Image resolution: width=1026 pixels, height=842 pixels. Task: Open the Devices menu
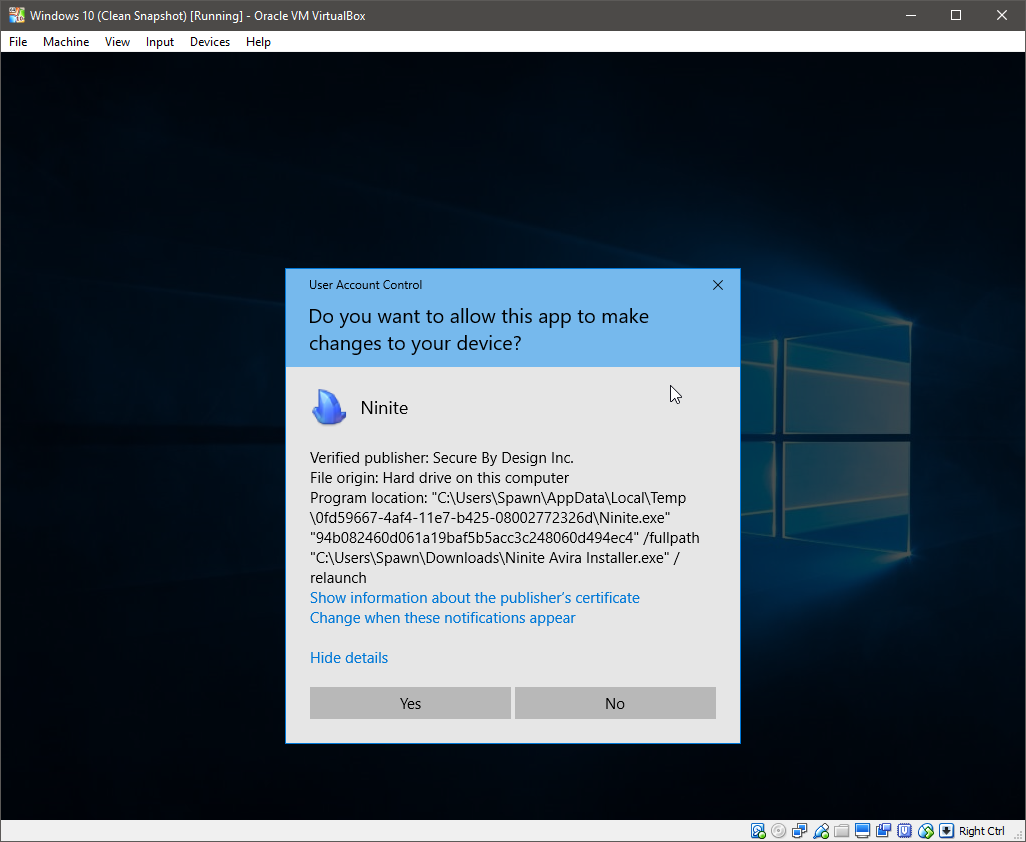210,42
